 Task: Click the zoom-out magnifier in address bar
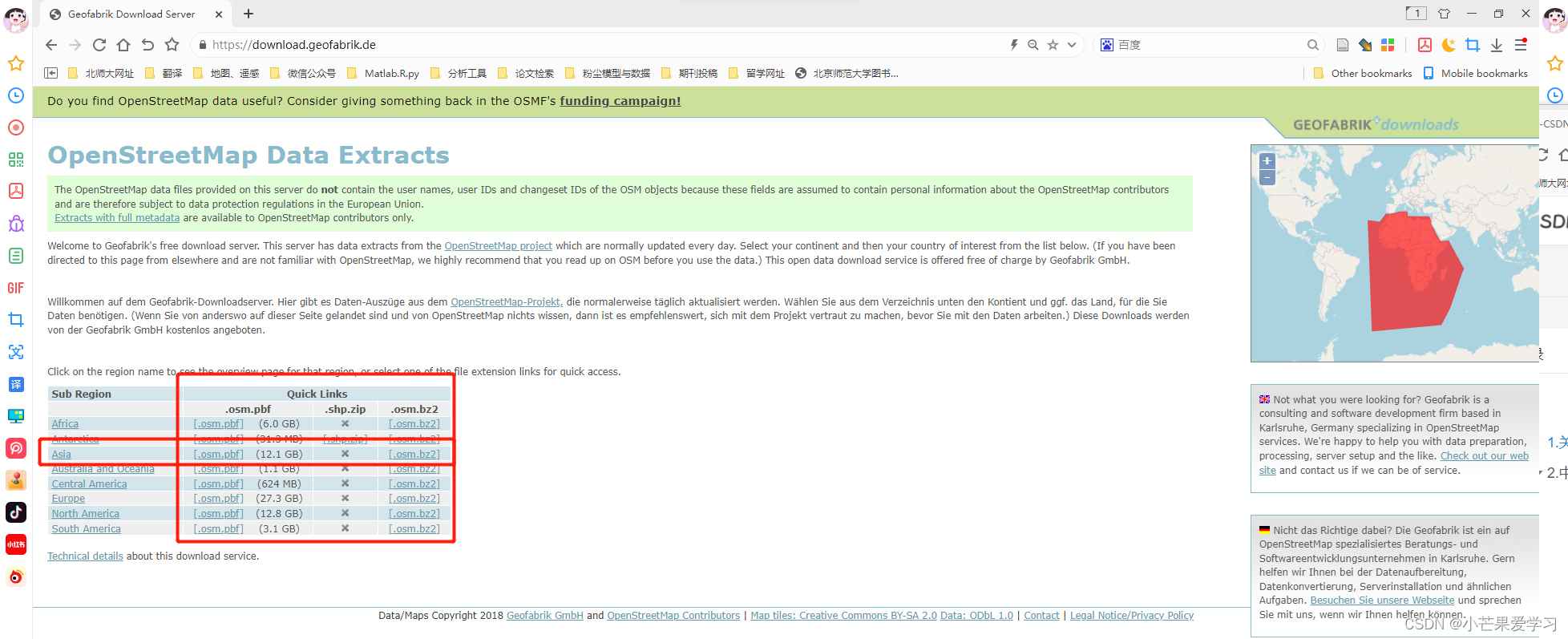(x=1033, y=45)
